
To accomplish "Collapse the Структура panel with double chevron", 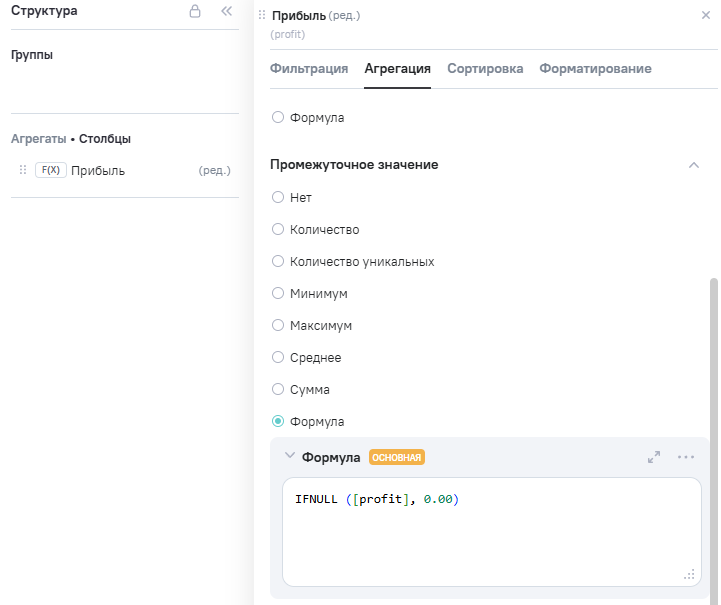I will 226,12.
